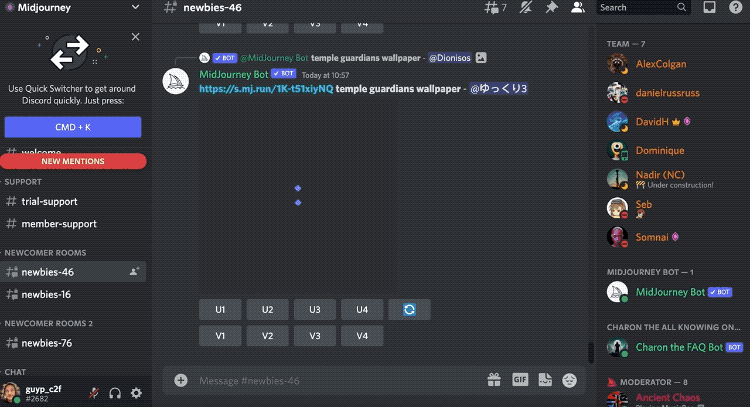Viewport: 750px width, 407px height.
Task: Open the Inbox icon
Action: tap(709, 8)
